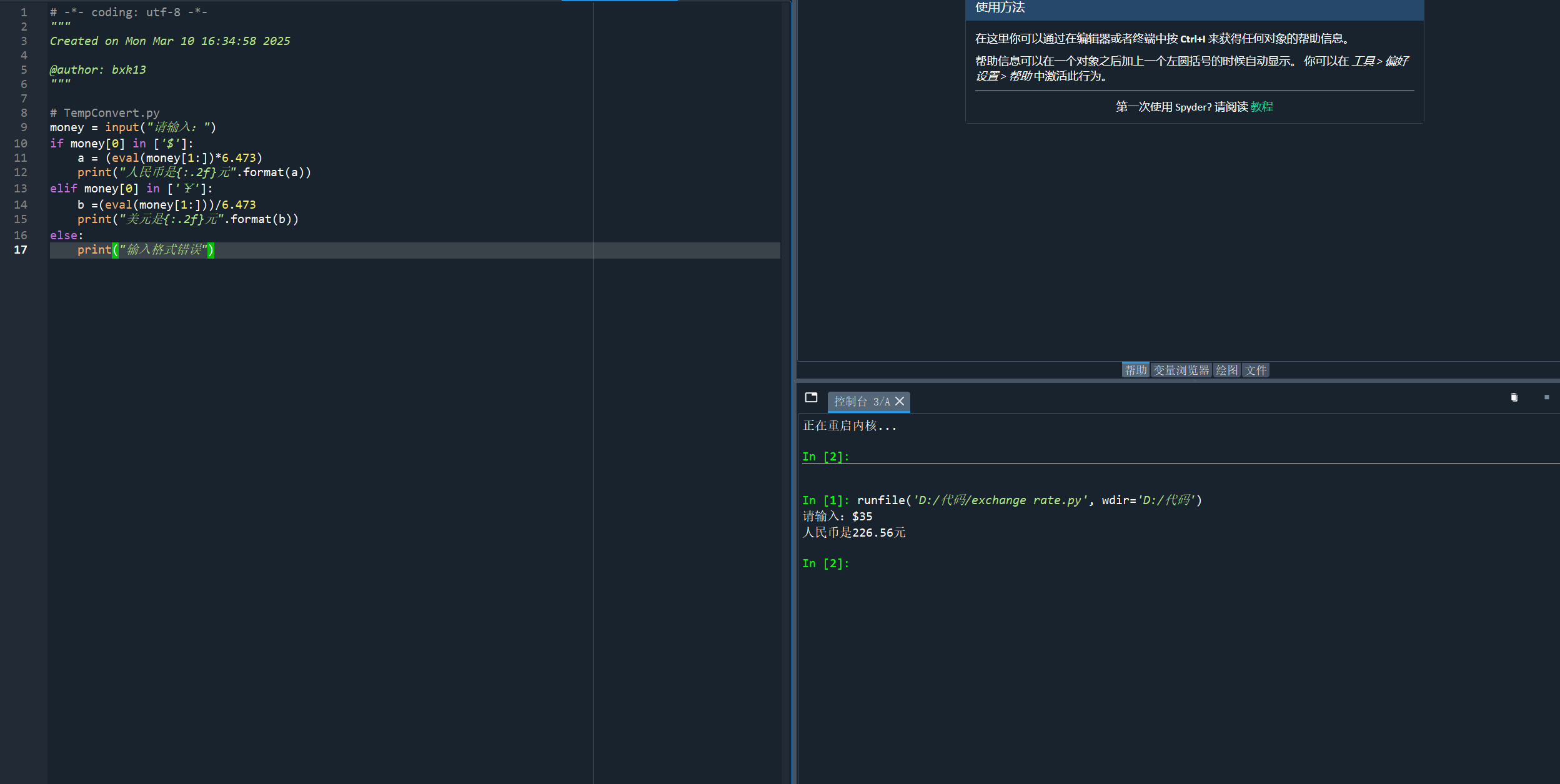Click the # TempConvert.py comment line
The image size is (1560, 784).
point(105,113)
